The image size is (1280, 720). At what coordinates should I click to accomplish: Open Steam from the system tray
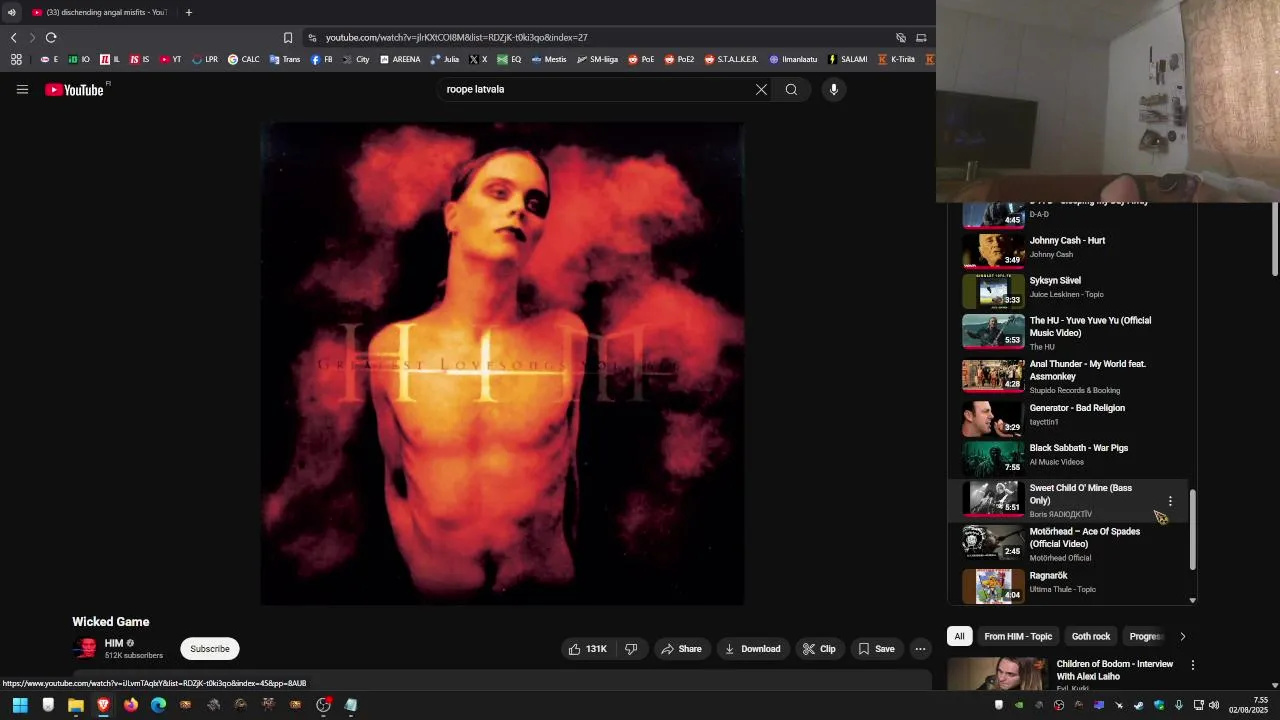coord(1138,705)
